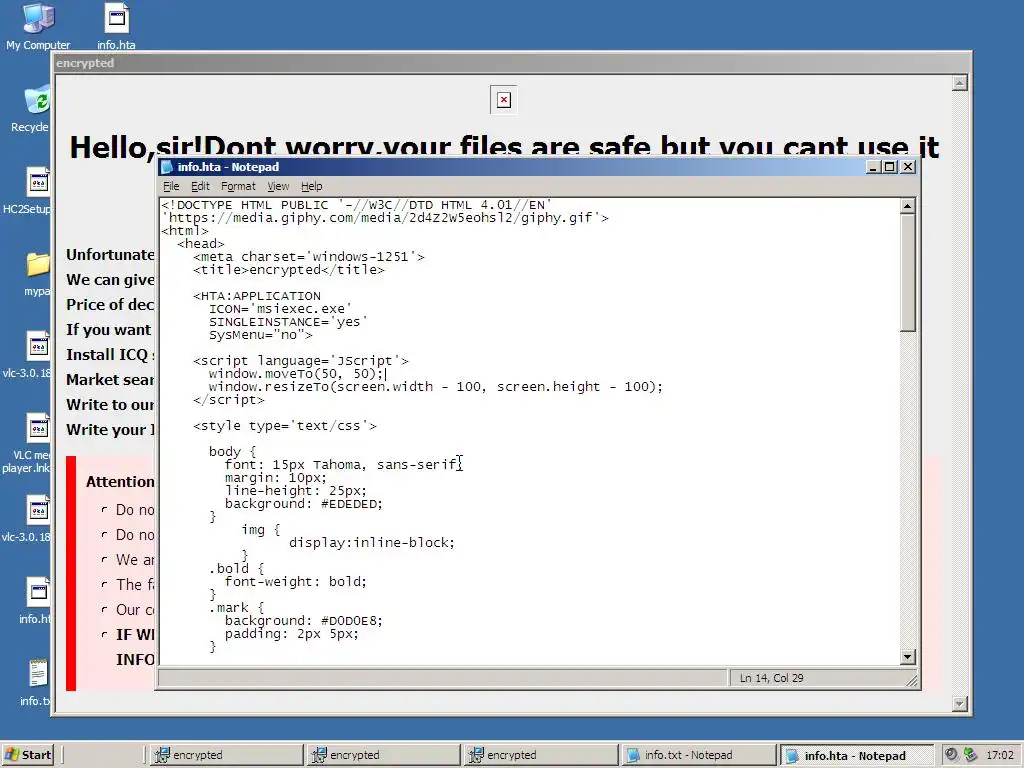Click the 'ICON='msiexec.exe'' line in Notepad
The height and width of the screenshot is (768, 1024).
pyautogui.click(x=280, y=309)
